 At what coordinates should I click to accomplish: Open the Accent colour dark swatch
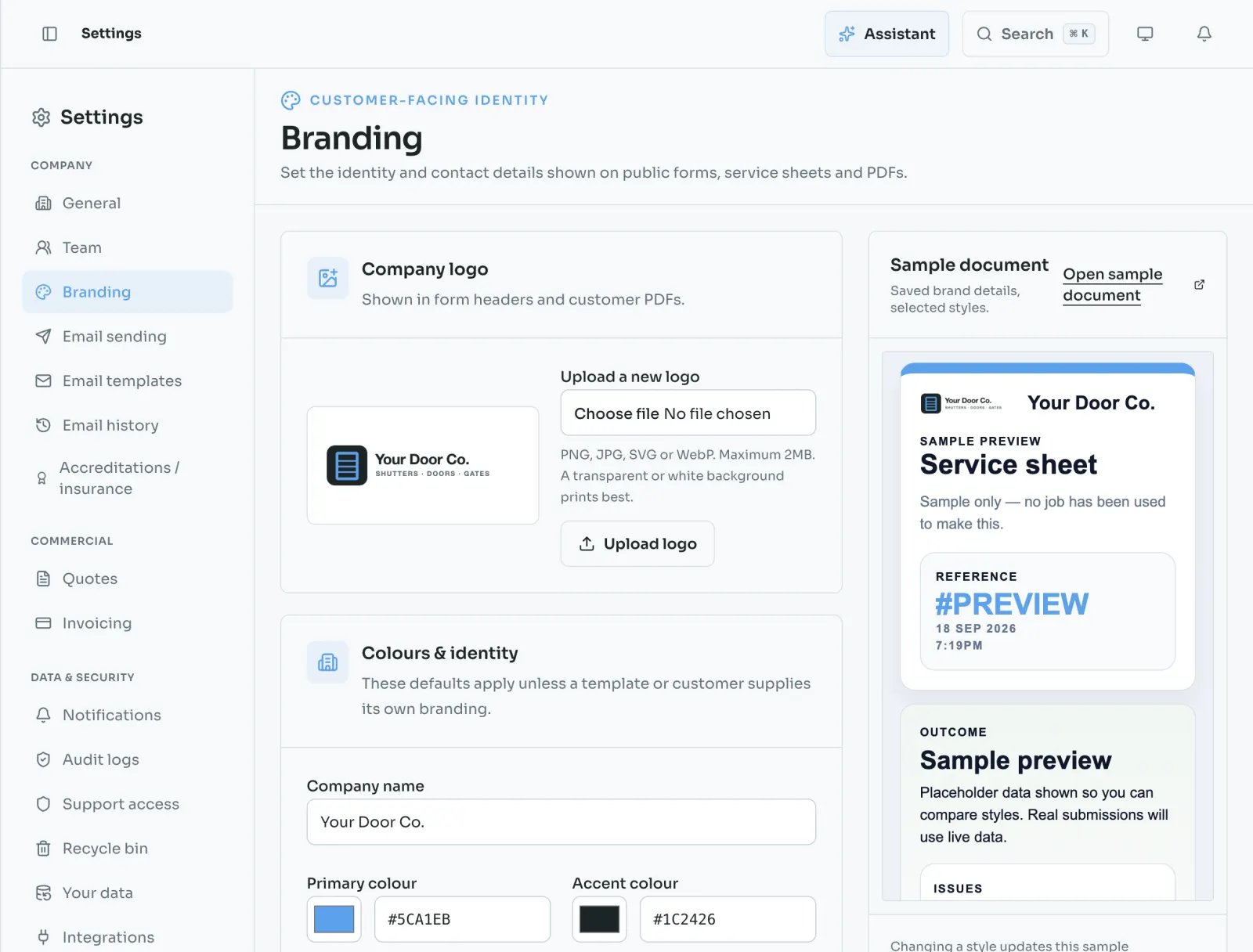[599, 919]
